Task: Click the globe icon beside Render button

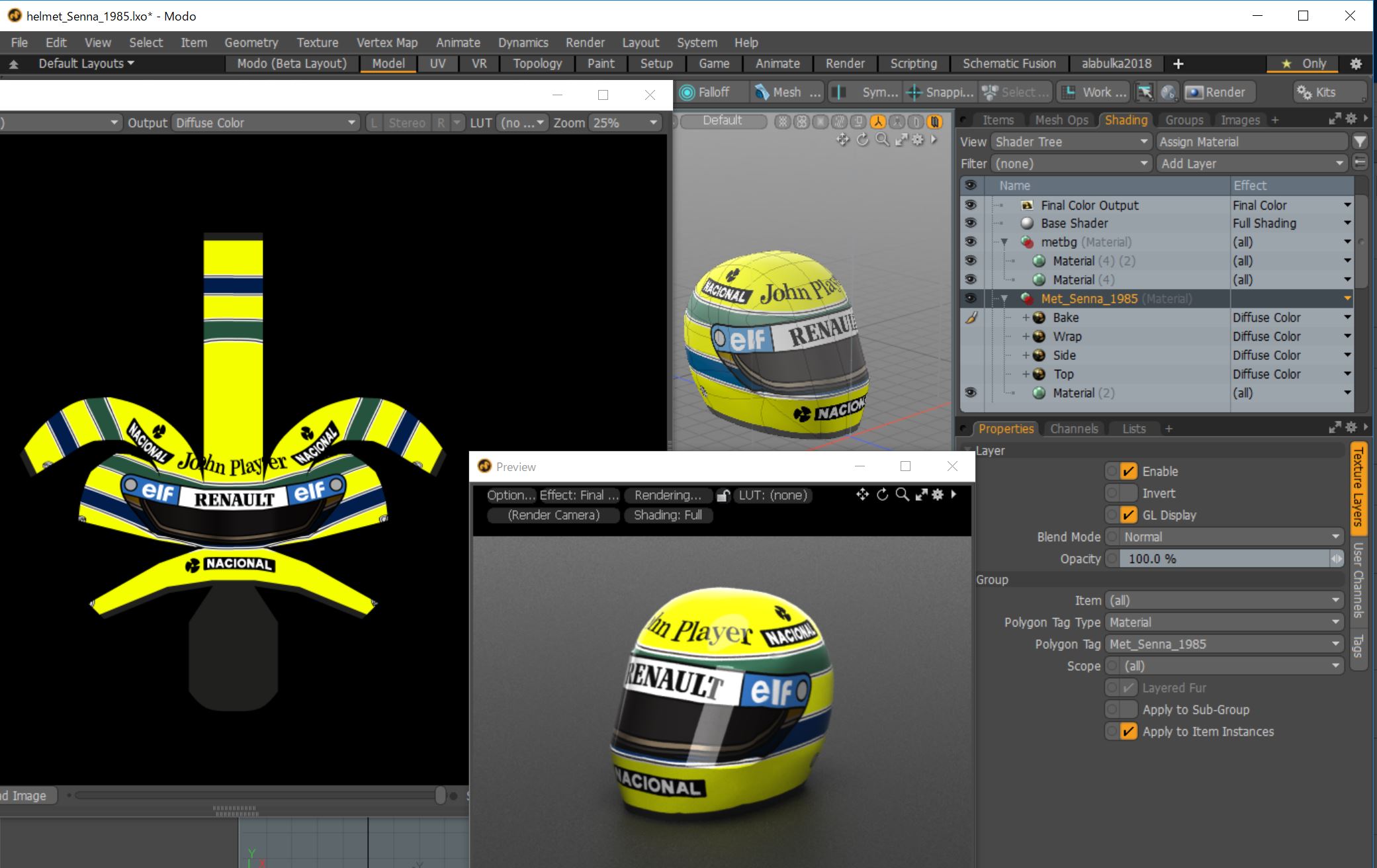Action: (1169, 93)
